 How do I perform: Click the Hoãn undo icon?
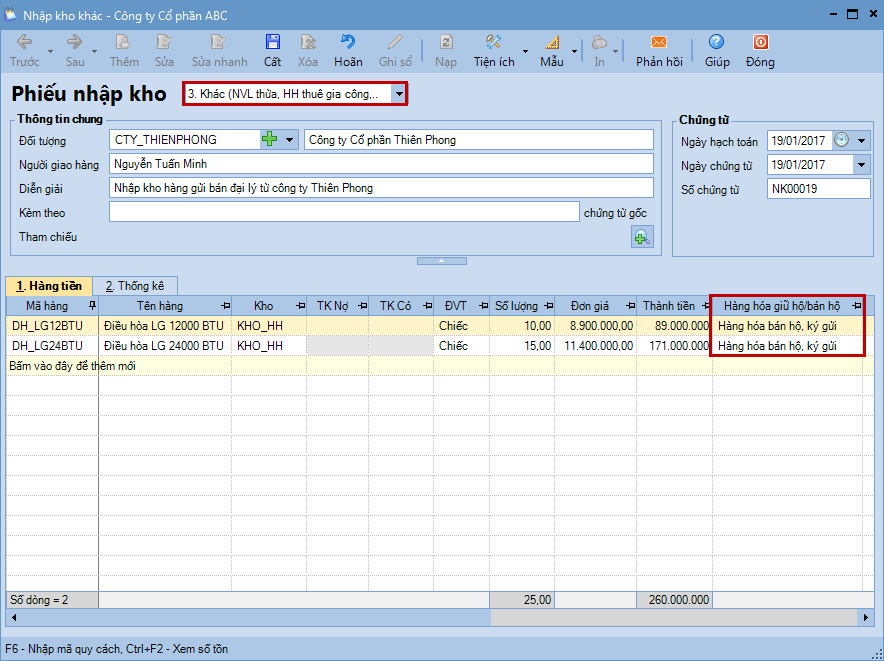(x=348, y=42)
